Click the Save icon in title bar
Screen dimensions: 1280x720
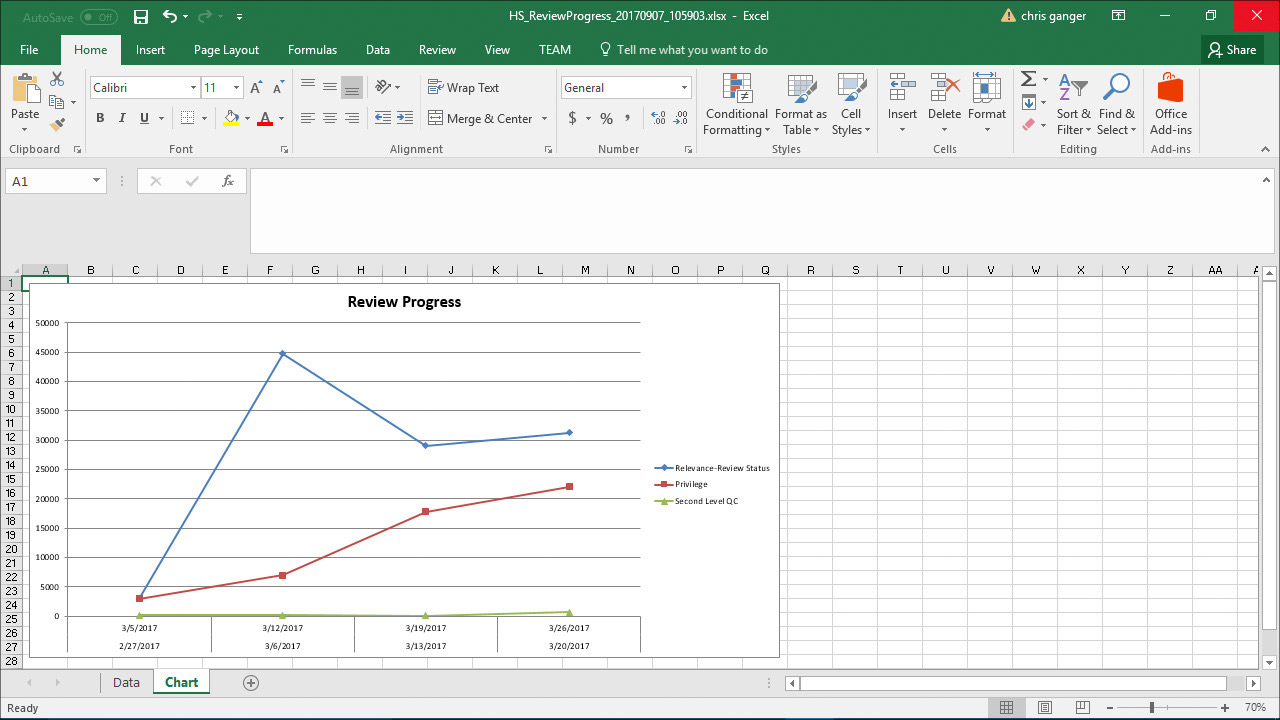pos(141,17)
